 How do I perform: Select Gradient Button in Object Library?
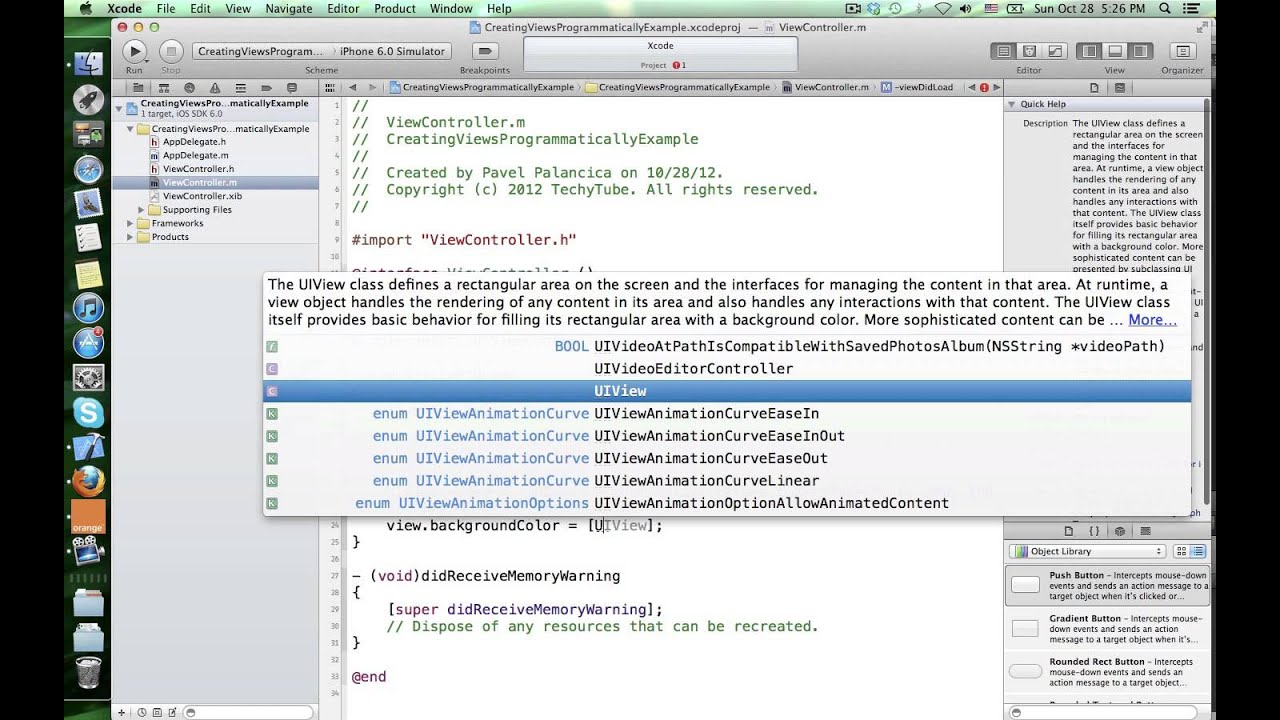1106,629
